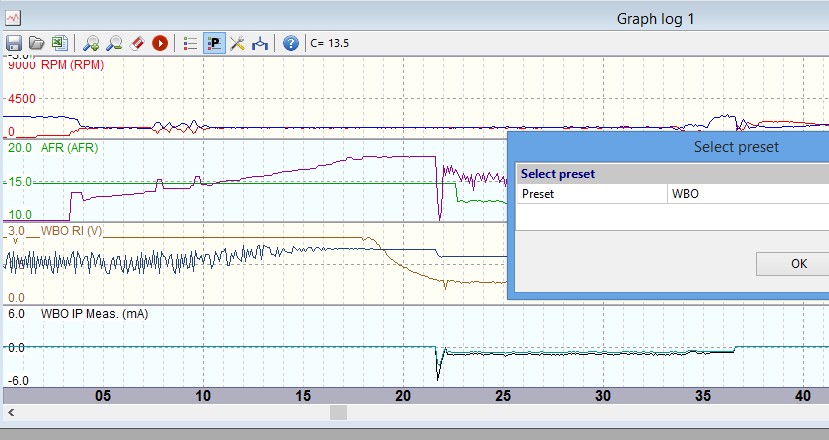The image size is (829, 440).
Task: Click the blue caliper measure tool icon
Action: (260, 43)
